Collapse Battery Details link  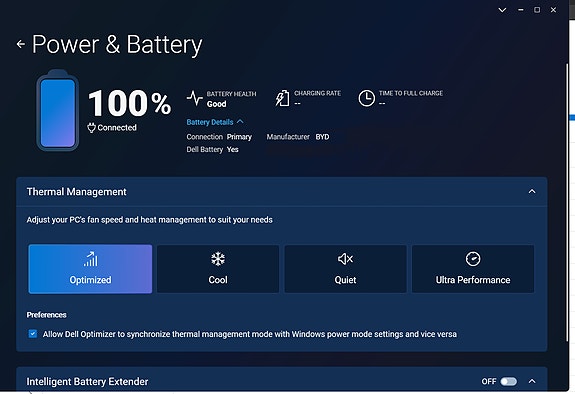[x=215, y=122]
